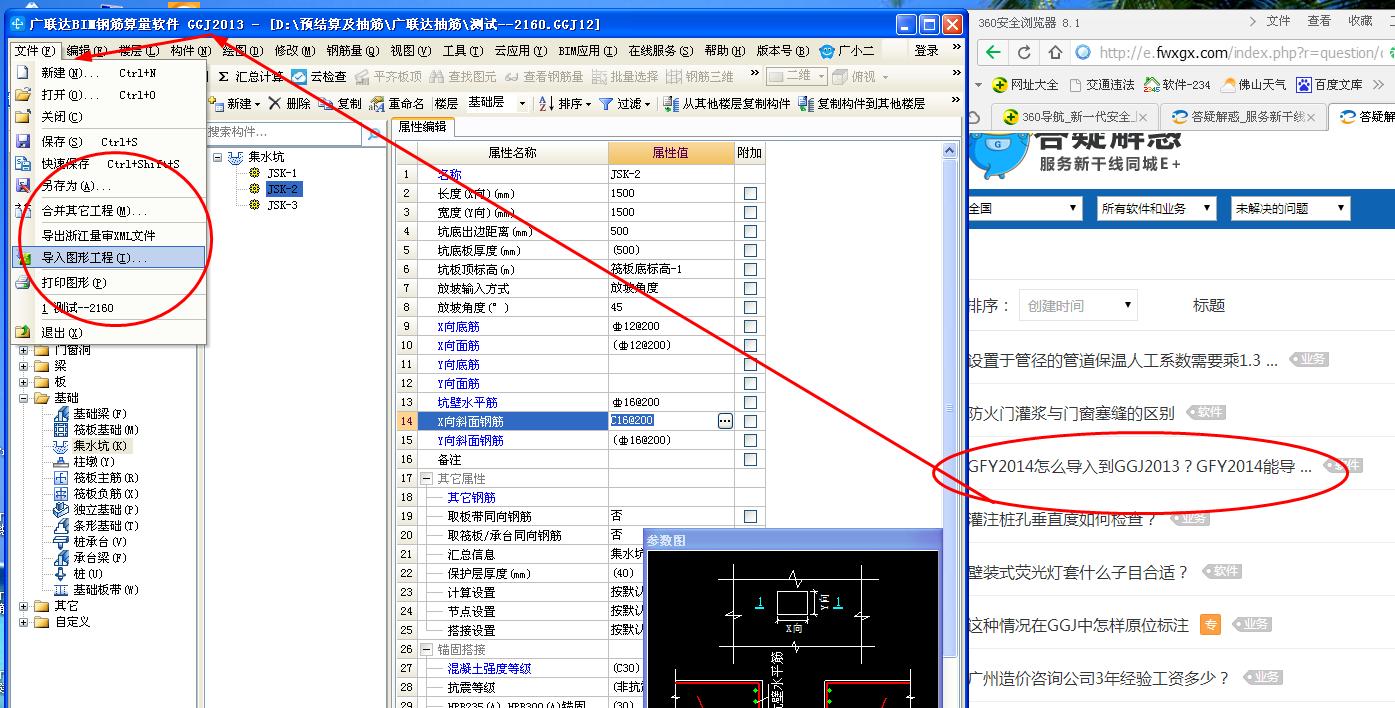Image resolution: width=1395 pixels, height=708 pixels.
Task: Click 关闭 (Close) in File menu
Action: [108, 117]
